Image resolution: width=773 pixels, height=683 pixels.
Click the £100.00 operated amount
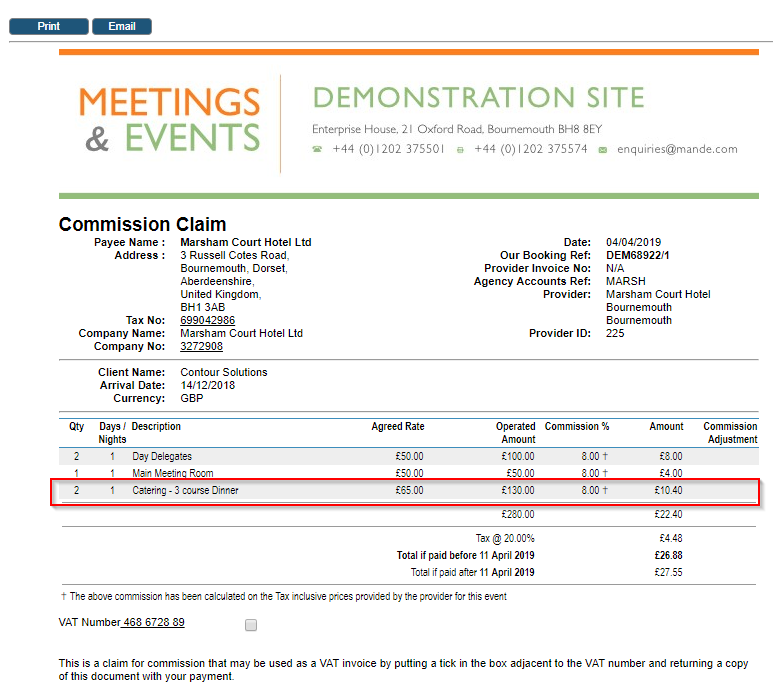tap(518, 456)
